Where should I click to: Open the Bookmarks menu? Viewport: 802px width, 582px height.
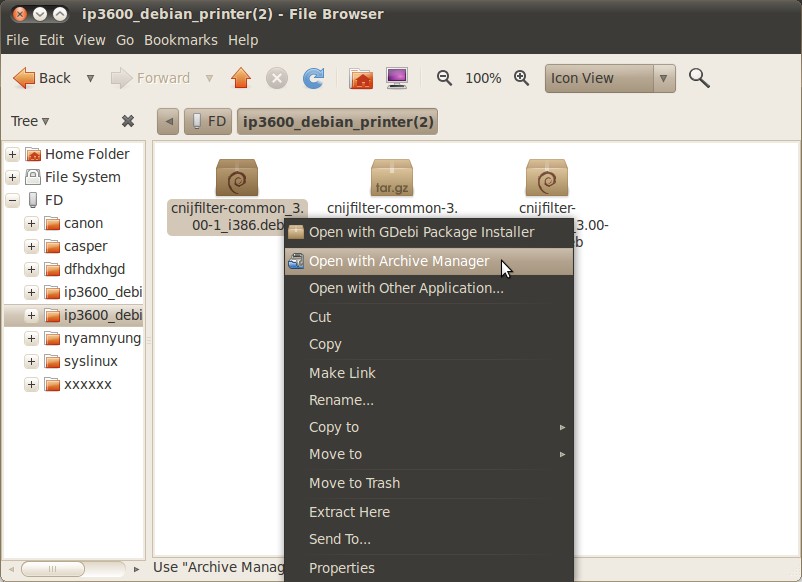[181, 40]
